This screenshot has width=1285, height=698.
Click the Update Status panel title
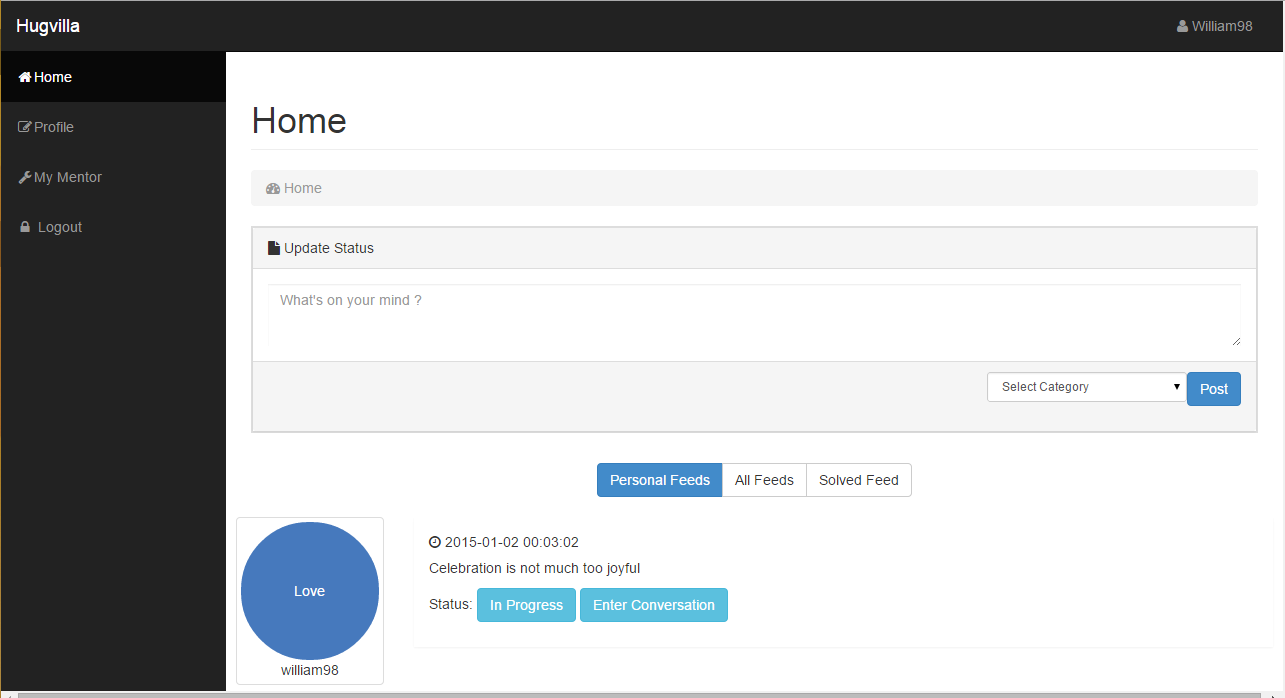tap(329, 248)
